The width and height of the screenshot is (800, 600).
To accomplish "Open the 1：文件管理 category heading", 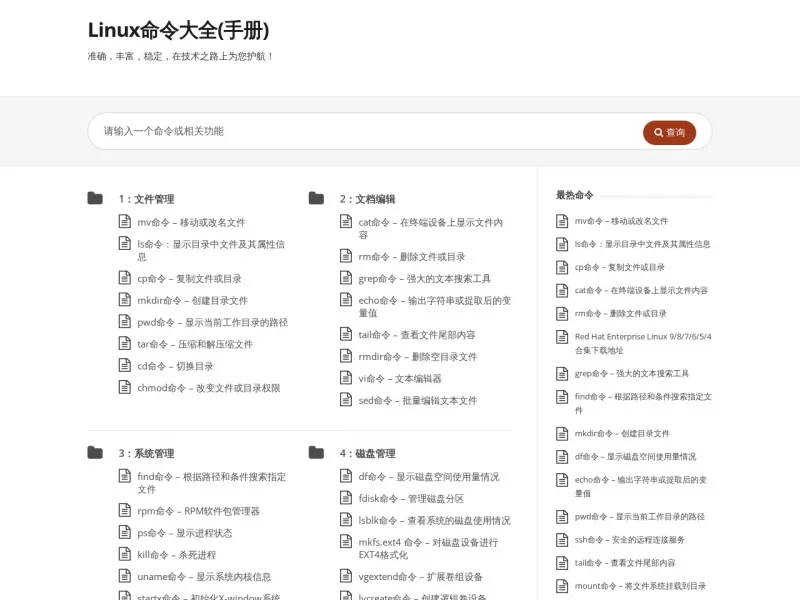I will (146, 199).
